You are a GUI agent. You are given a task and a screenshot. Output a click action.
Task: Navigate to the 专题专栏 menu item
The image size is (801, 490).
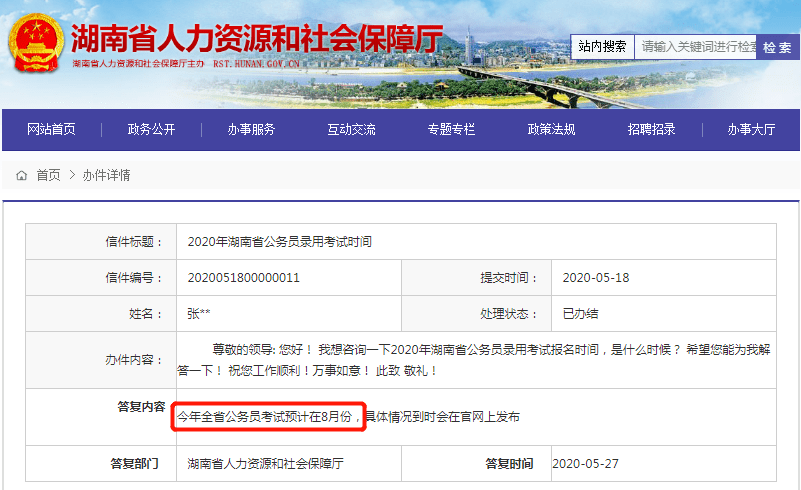(451, 129)
